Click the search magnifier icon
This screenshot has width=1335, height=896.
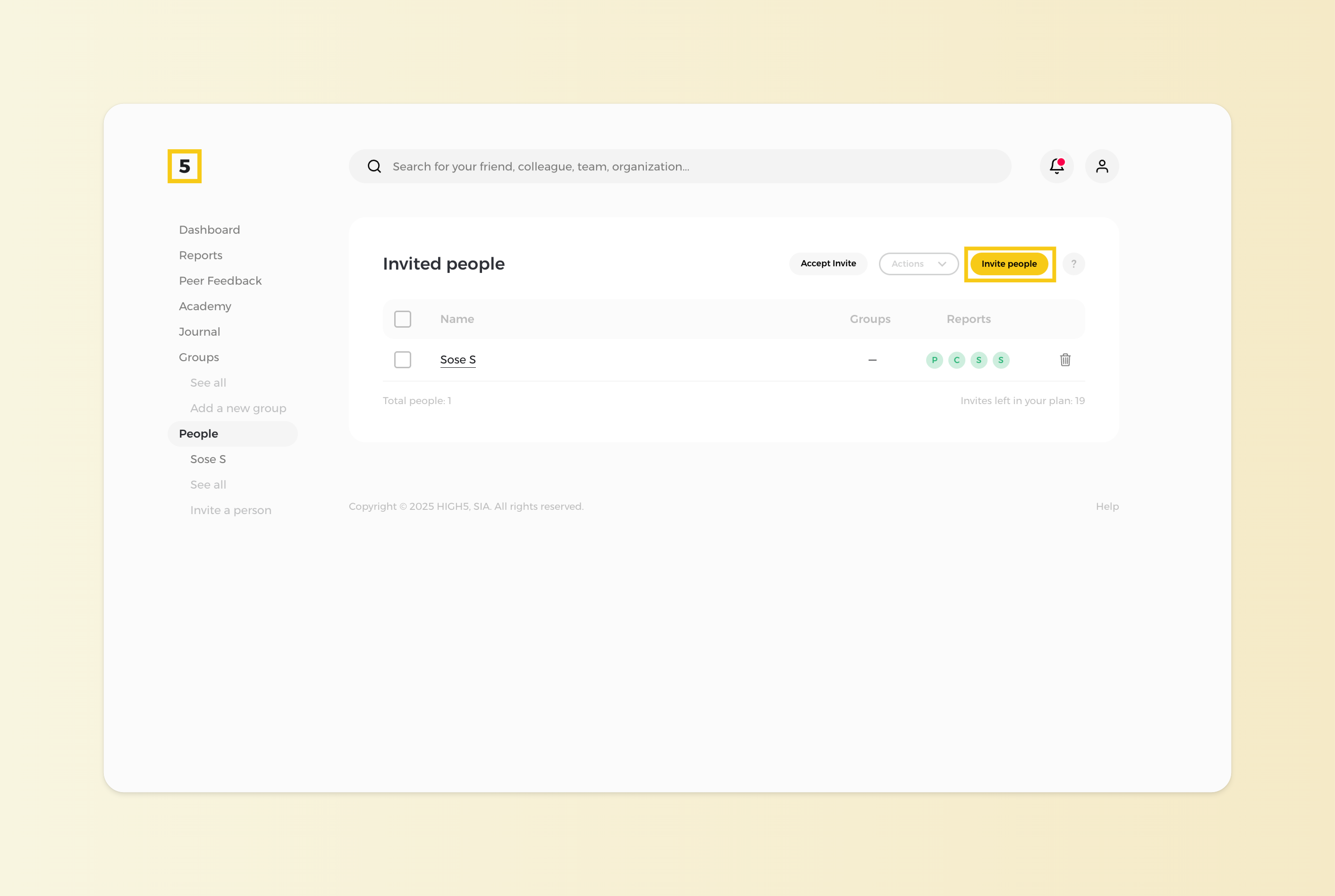pos(374,166)
